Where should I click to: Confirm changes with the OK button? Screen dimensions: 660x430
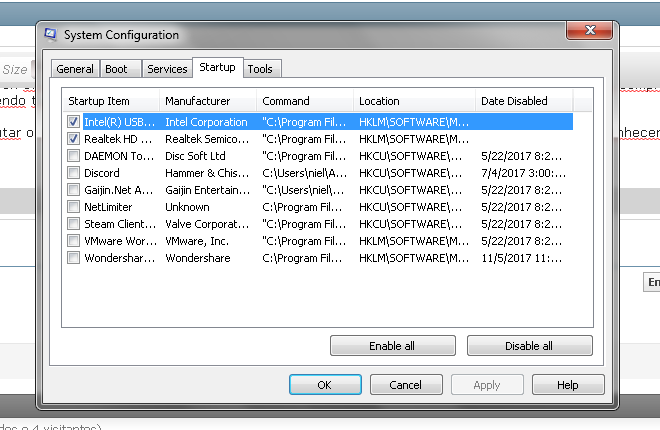click(x=325, y=385)
